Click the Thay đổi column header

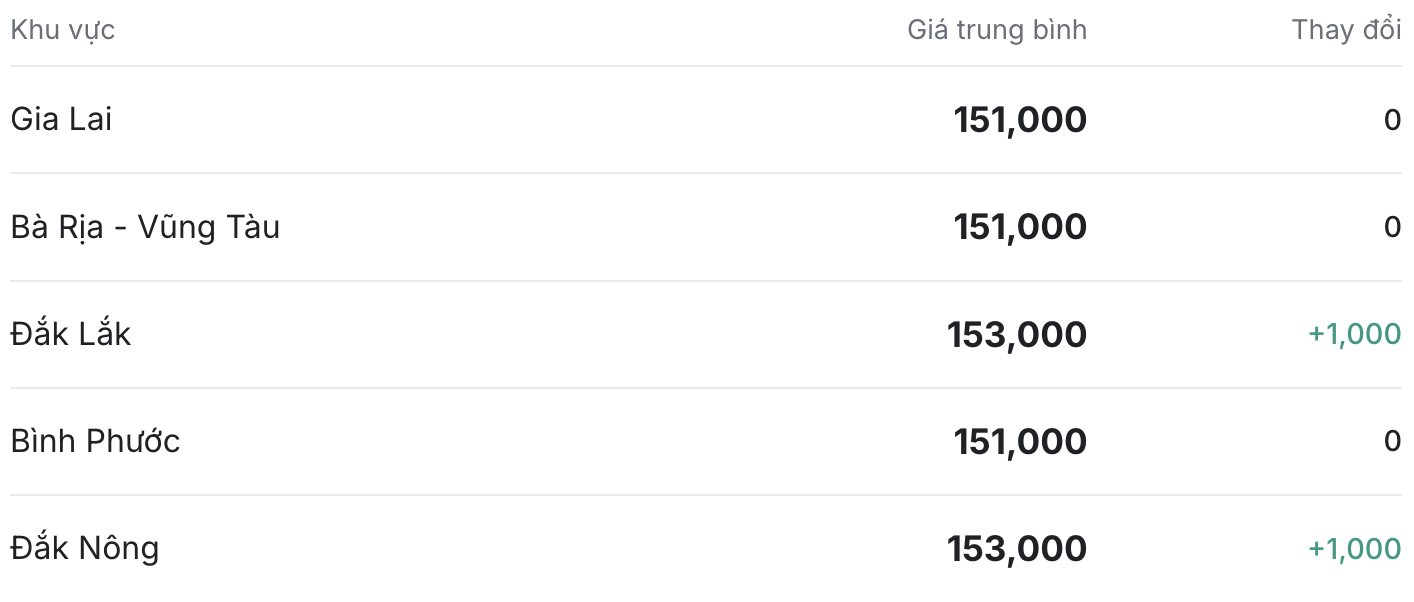pos(1346,30)
